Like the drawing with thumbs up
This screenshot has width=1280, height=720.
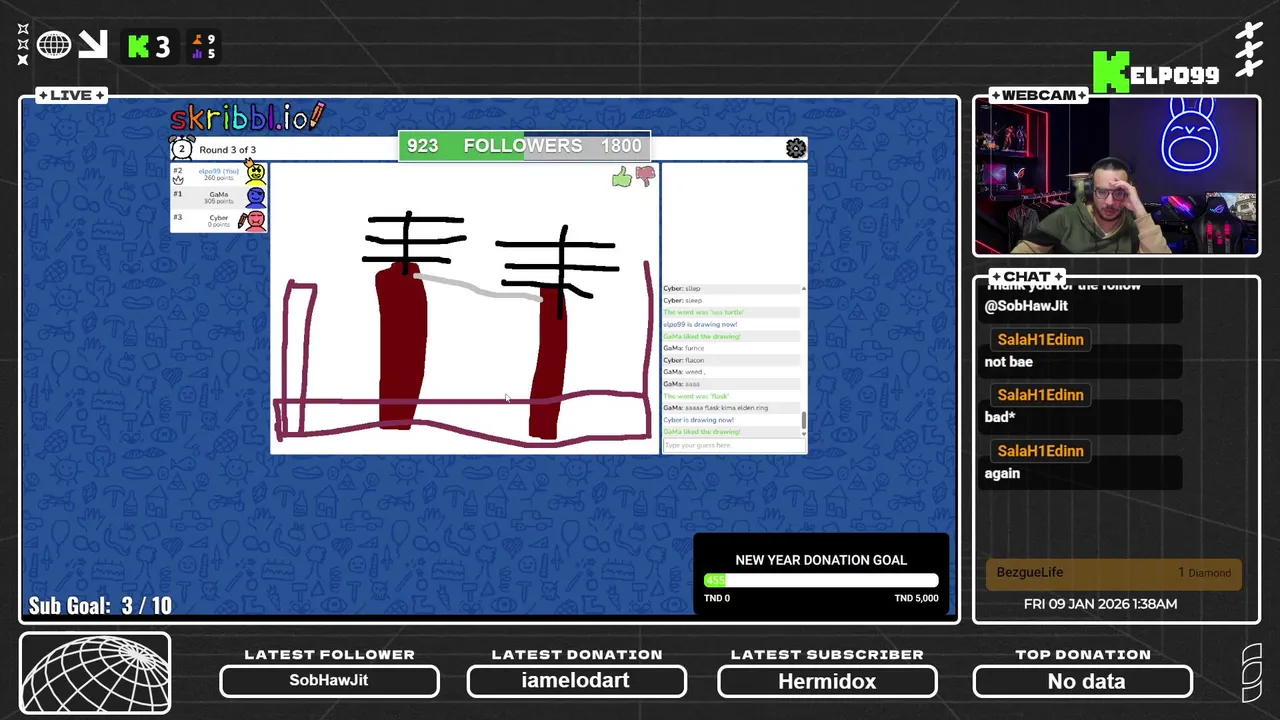[x=622, y=178]
